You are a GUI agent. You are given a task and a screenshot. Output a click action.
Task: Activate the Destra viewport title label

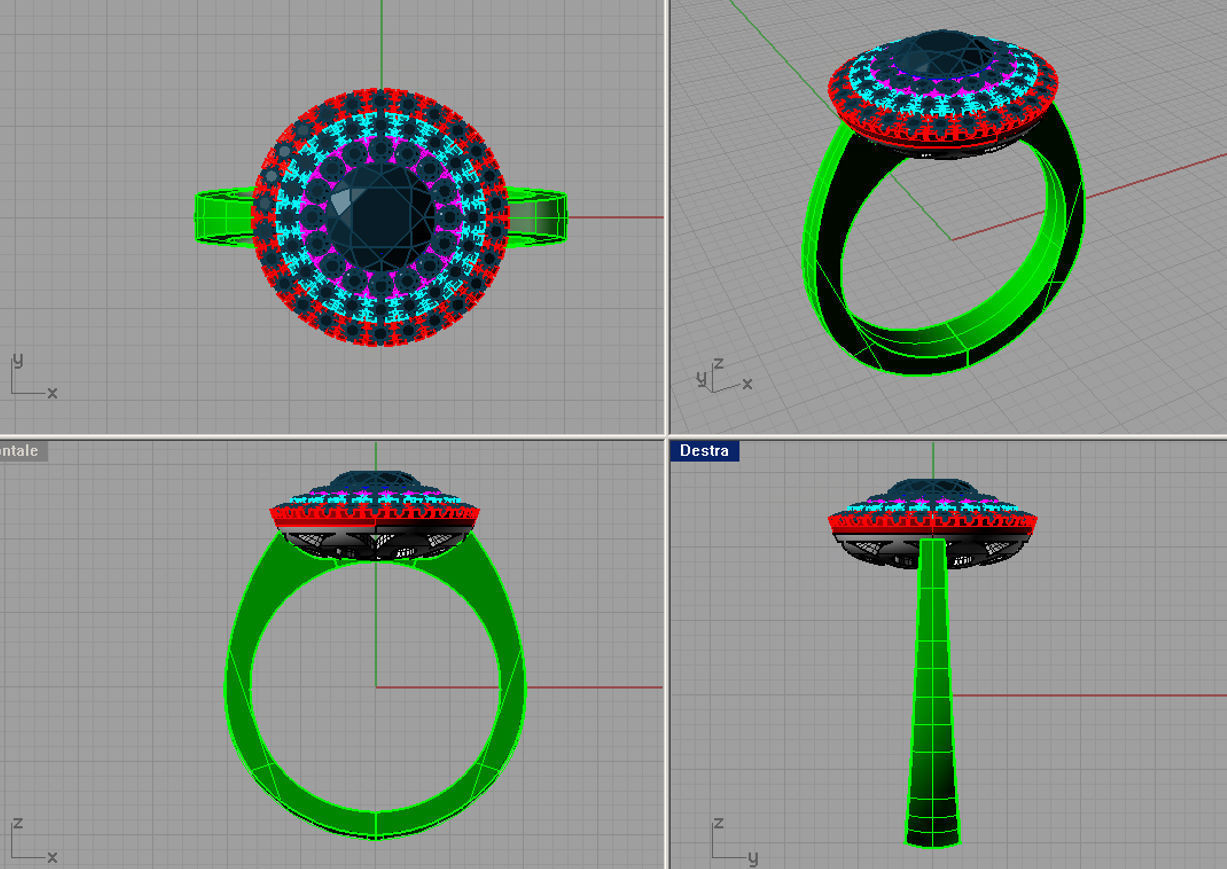[704, 451]
